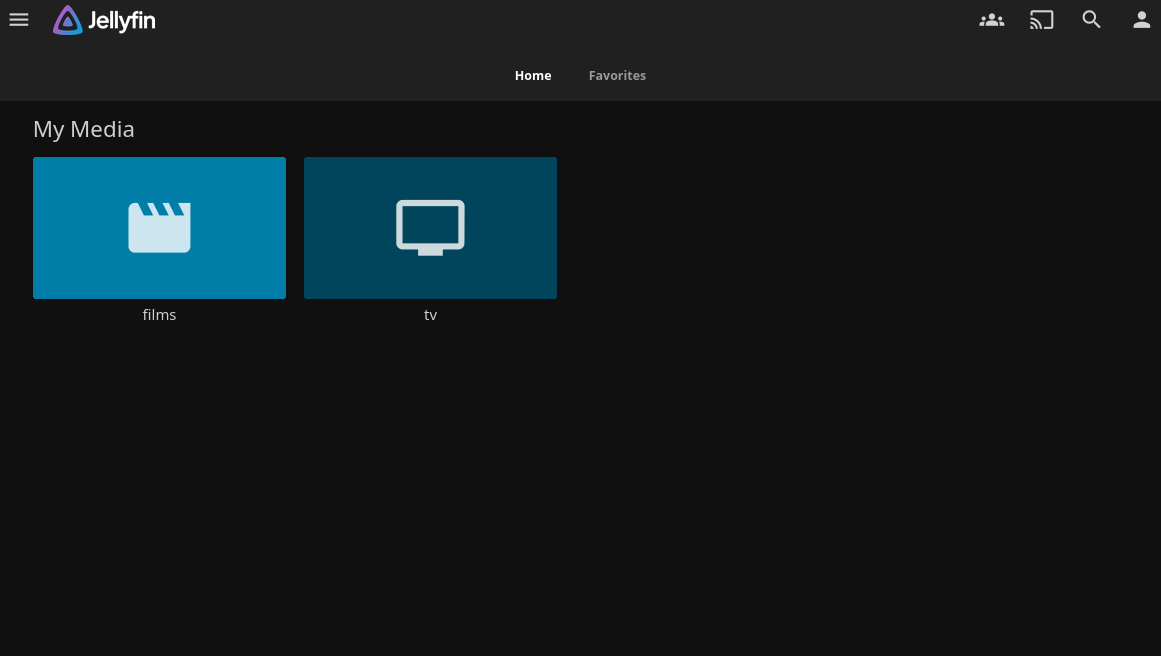Click the "films" text label
This screenshot has height=656, width=1161.
click(x=159, y=315)
